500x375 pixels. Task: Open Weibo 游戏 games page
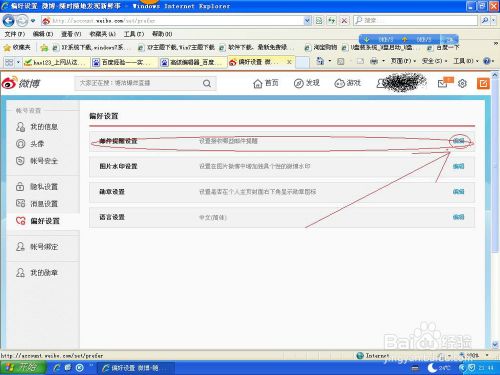click(x=348, y=83)
